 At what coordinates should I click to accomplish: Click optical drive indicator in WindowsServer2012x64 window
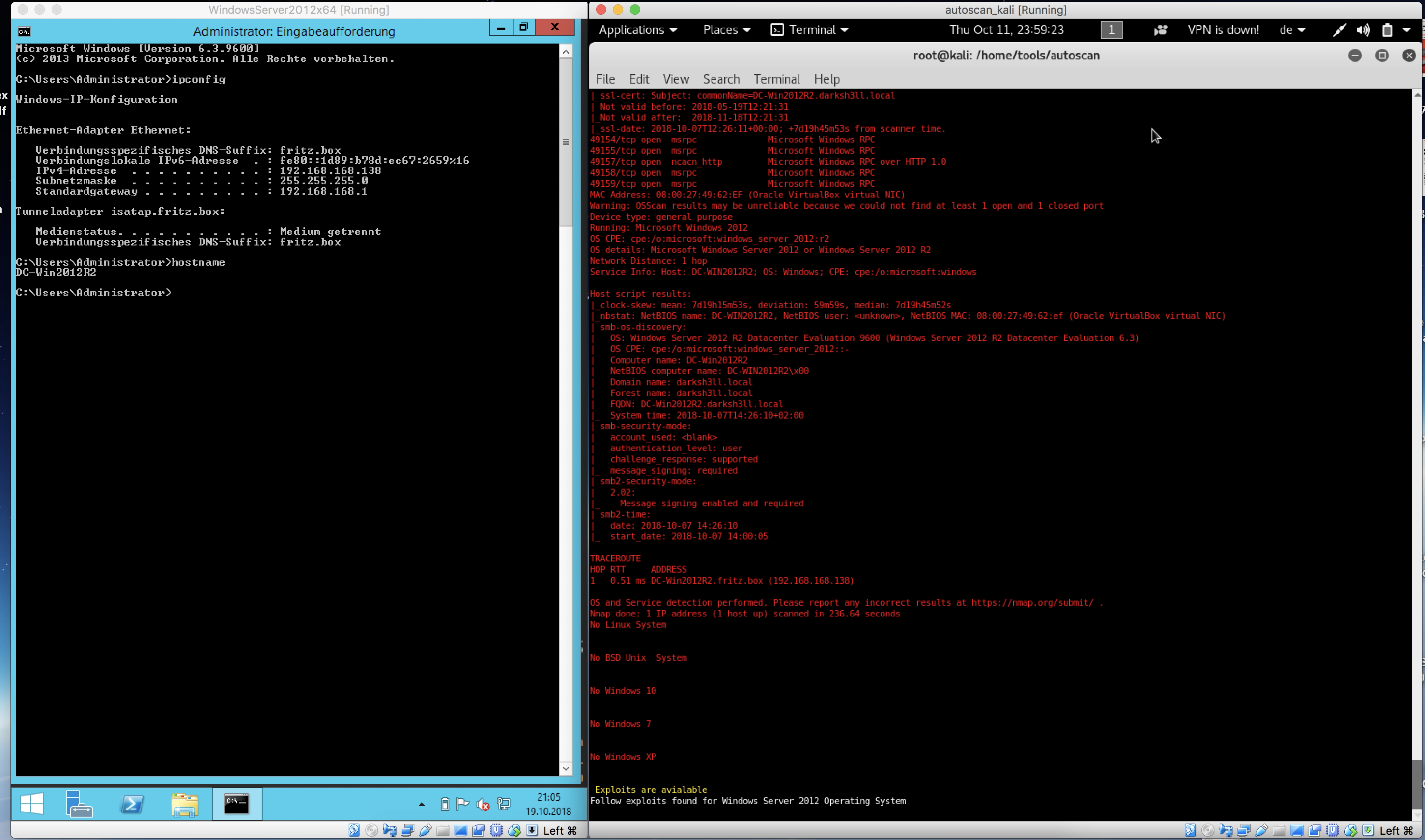[371, 830]
